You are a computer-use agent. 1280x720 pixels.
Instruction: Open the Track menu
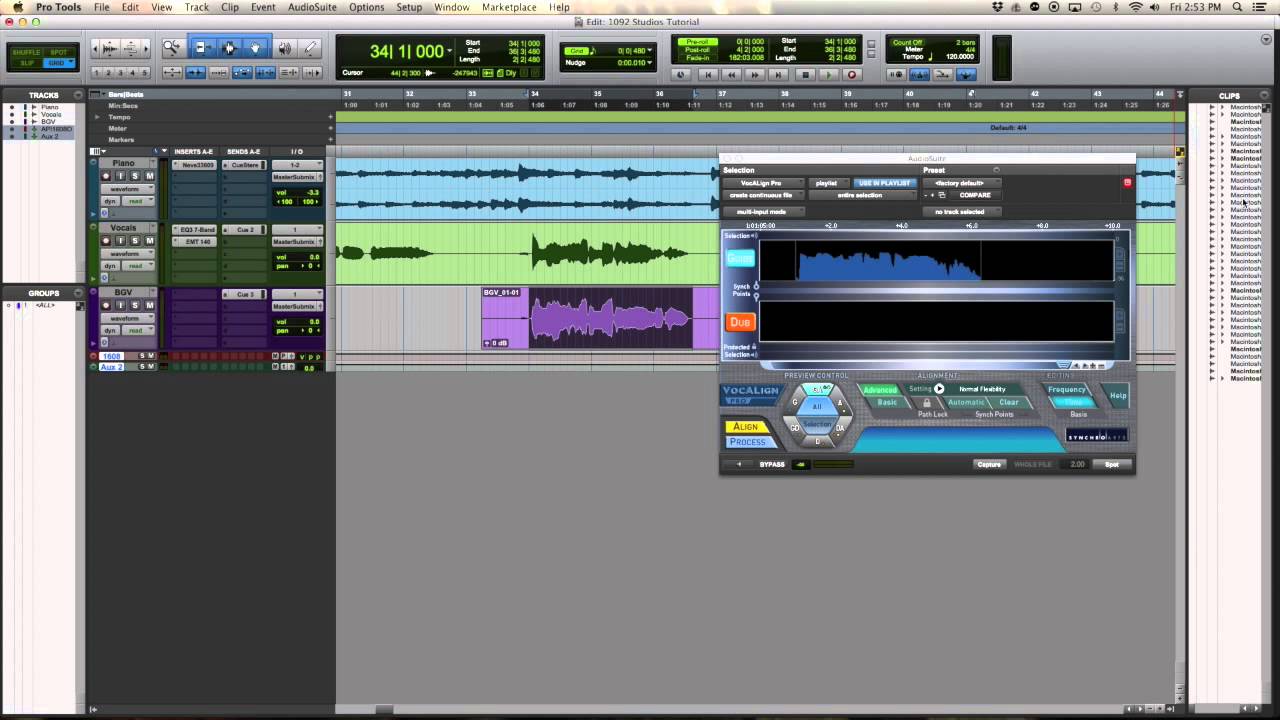(197, 7)
